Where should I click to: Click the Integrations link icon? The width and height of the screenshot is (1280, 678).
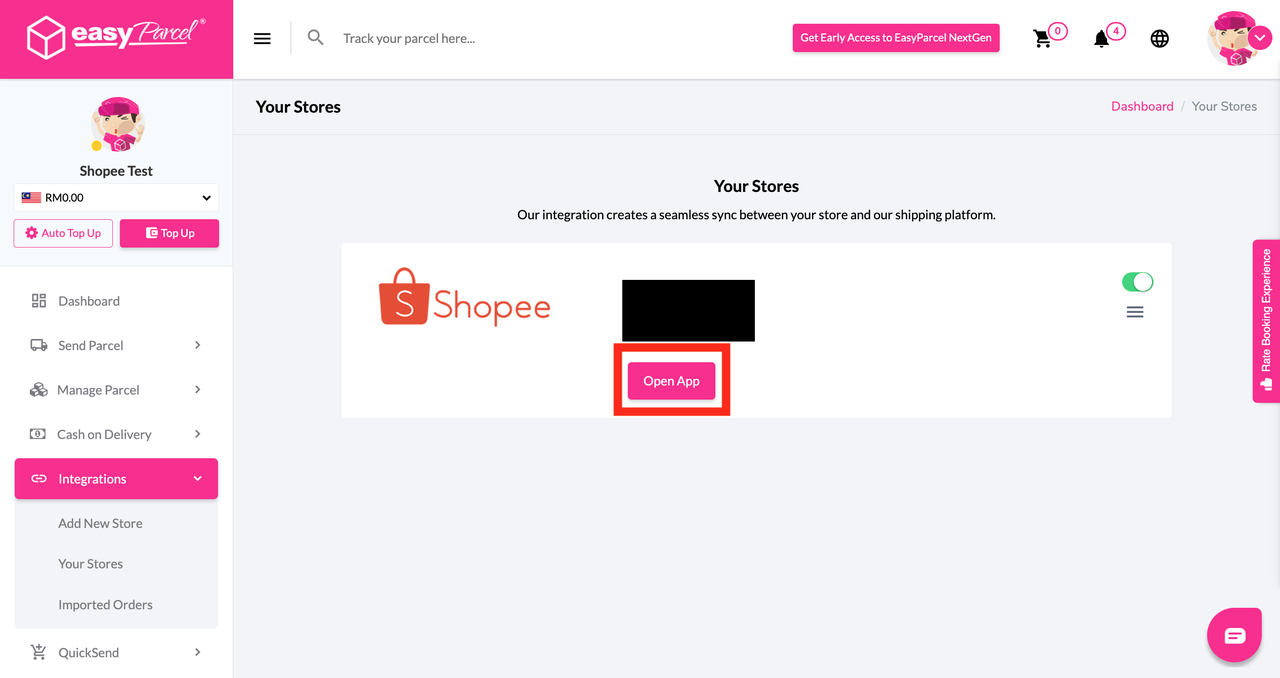coord(39,479)
